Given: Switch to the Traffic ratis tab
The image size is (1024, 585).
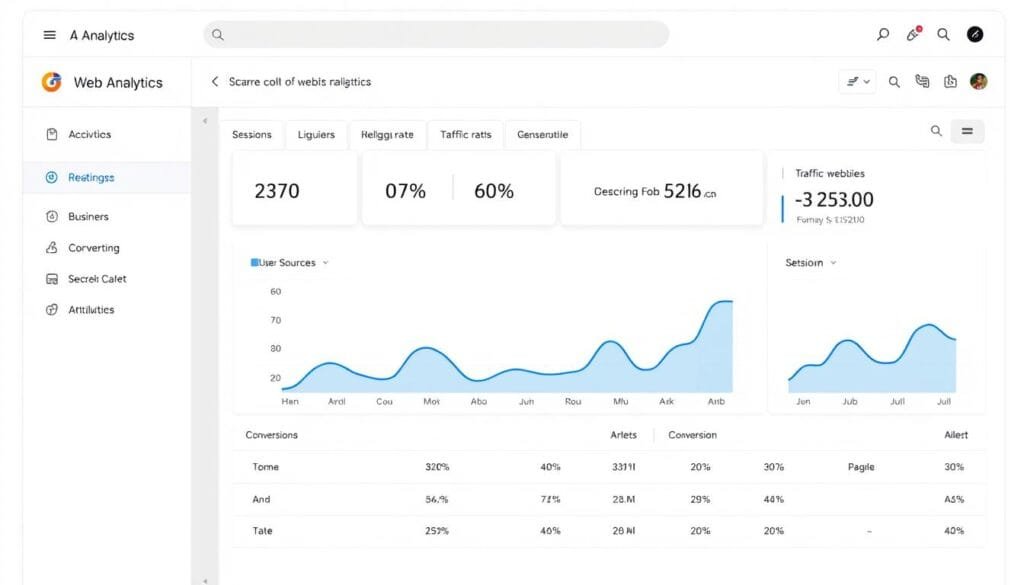Looking at the screenshot, I should [x=465, y=135].
